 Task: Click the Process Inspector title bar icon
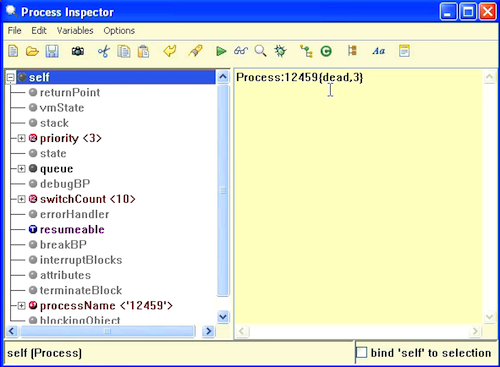[11, 11]
